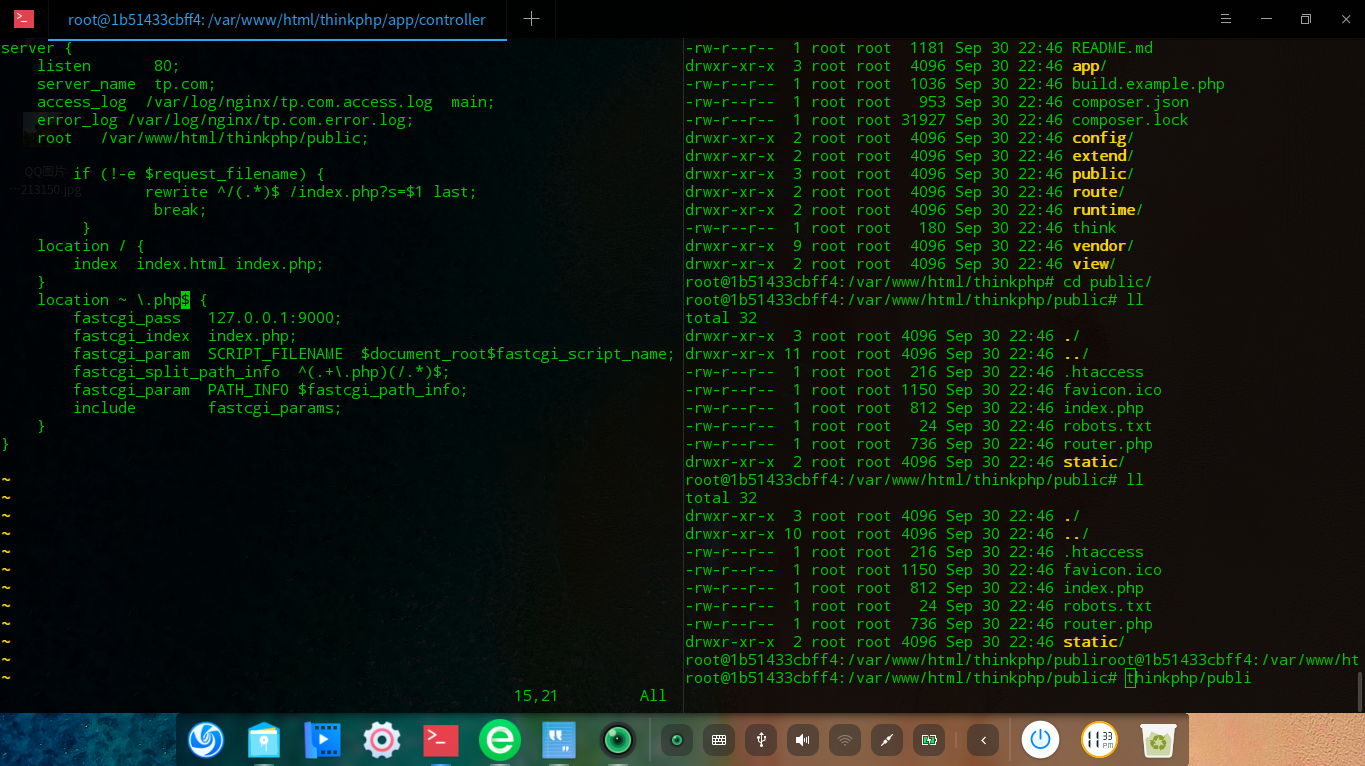Click the command prompt cursor in right pane
The width and height of the screenshot is (1365, 766).
(1131, 678)
